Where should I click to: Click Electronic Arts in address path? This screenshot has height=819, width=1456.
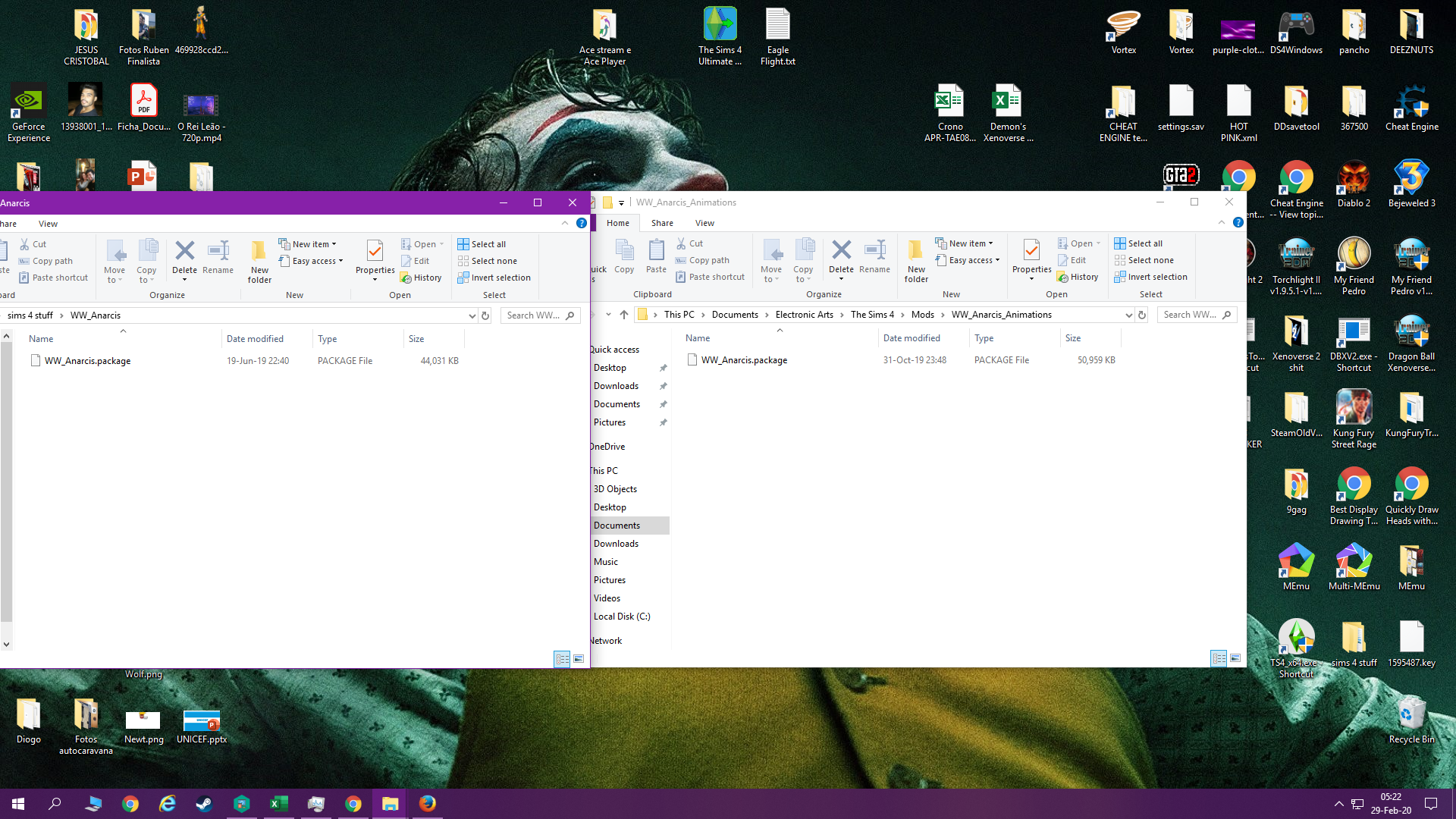(x=804, y=315)
